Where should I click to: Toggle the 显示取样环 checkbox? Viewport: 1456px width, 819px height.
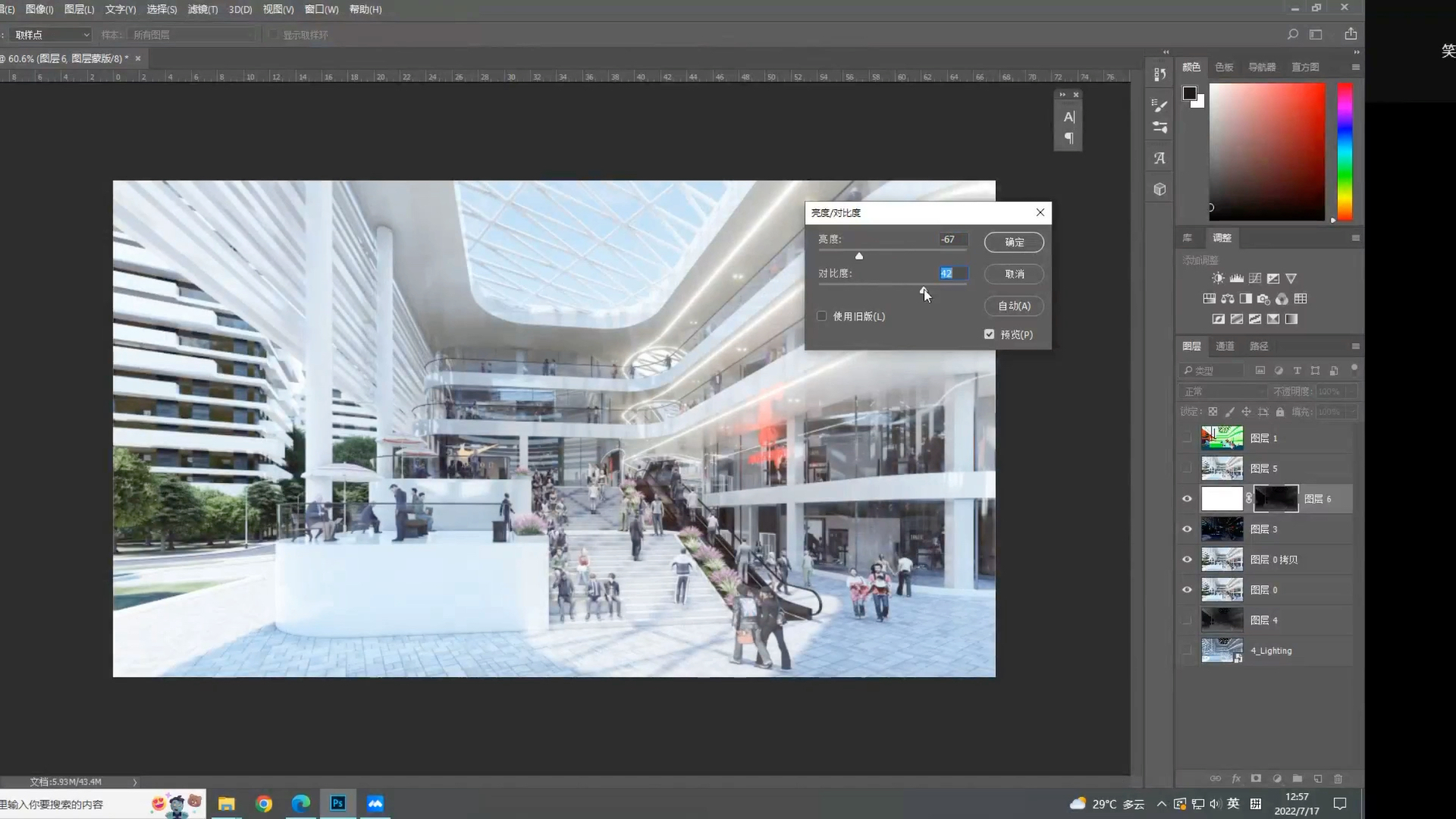point(274,35)
